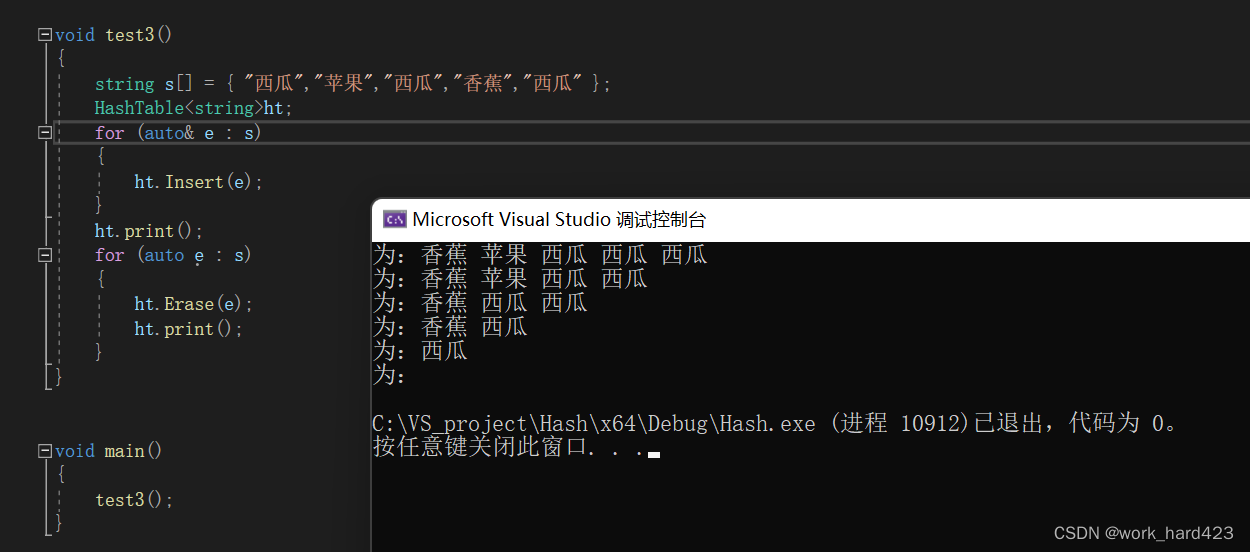Click the 'string s[]' array declaration line
1250x552 pixels.
[352, 84]
